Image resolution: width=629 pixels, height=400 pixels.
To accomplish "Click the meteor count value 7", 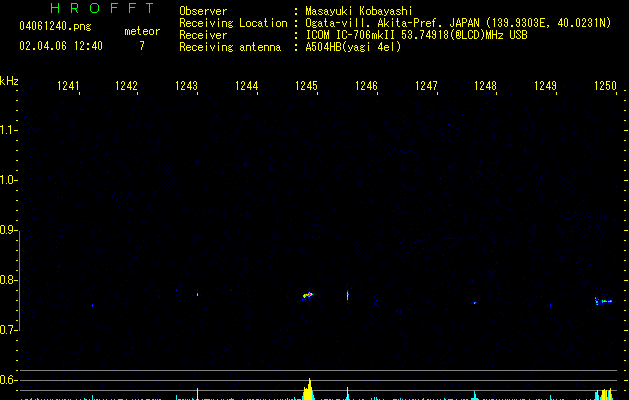I will [142, 46].
